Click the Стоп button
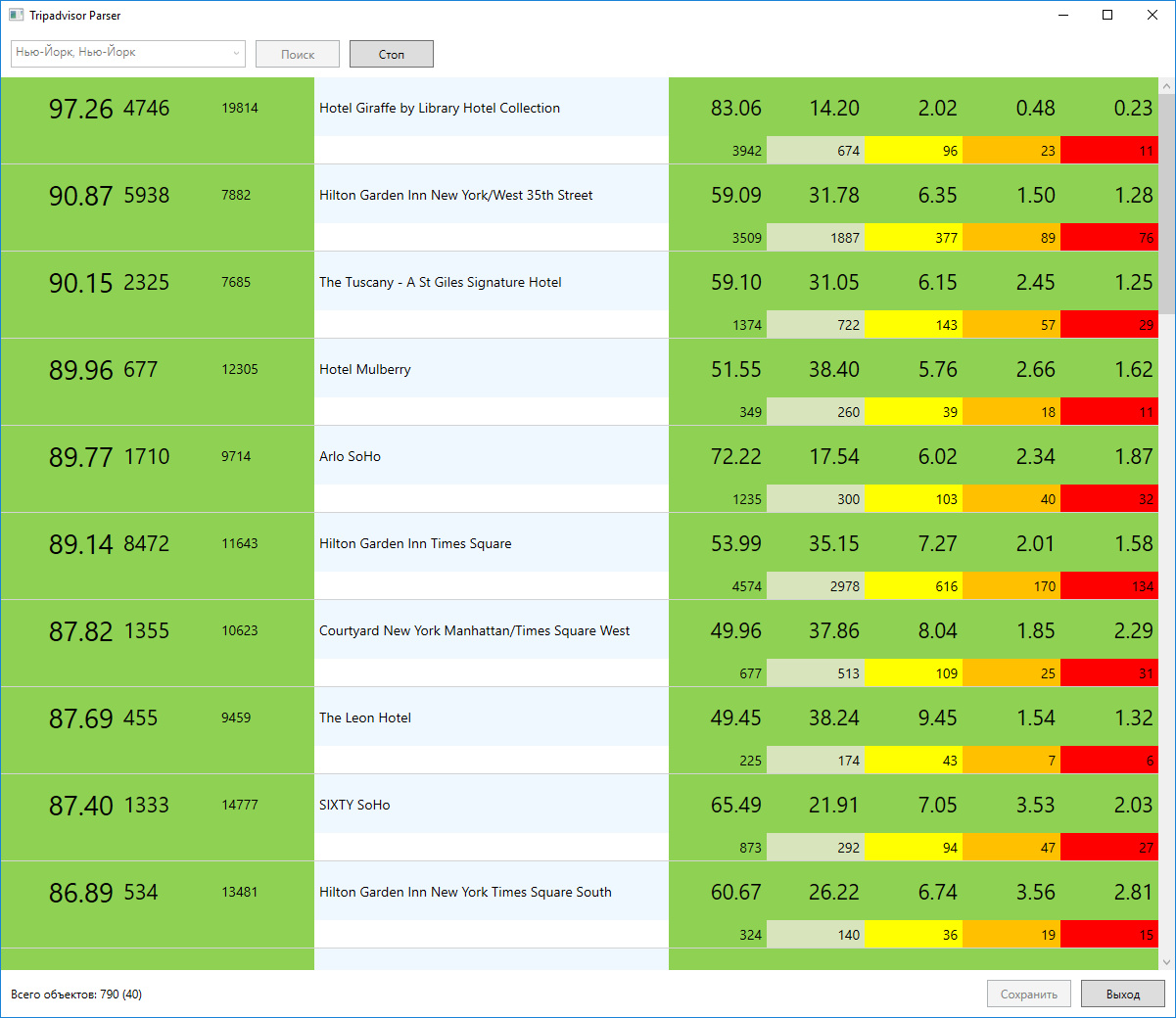Image resolution: width=1176 pixels, height=1018 pixels. tap(392, 54)
